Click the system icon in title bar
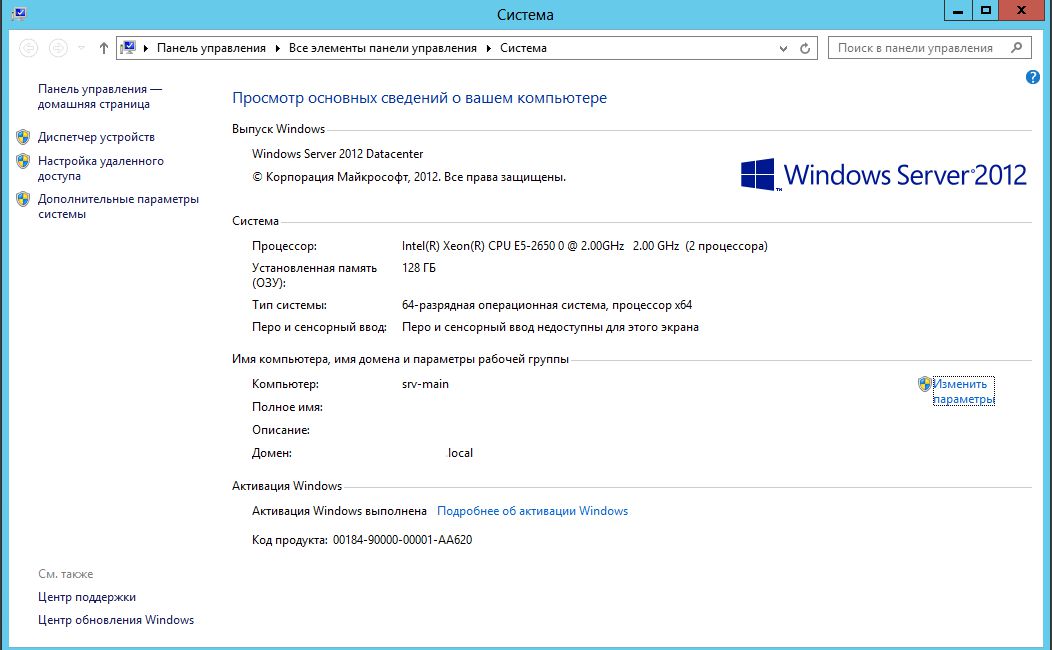 click(19, 13)
